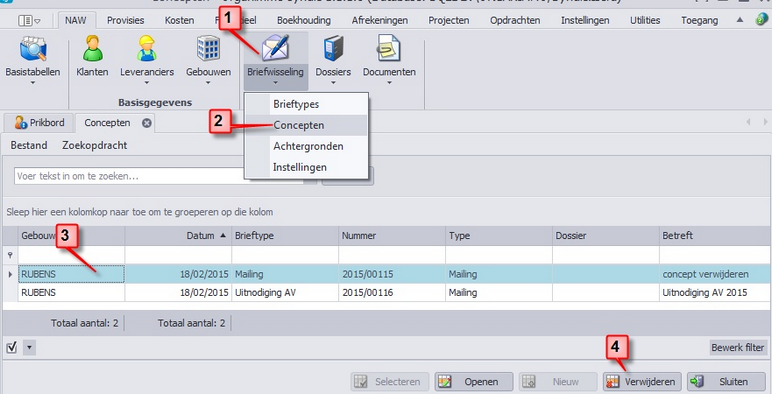Sort by the Type column header
Screen dimensions: 772x394
click(x=499, y=236)
